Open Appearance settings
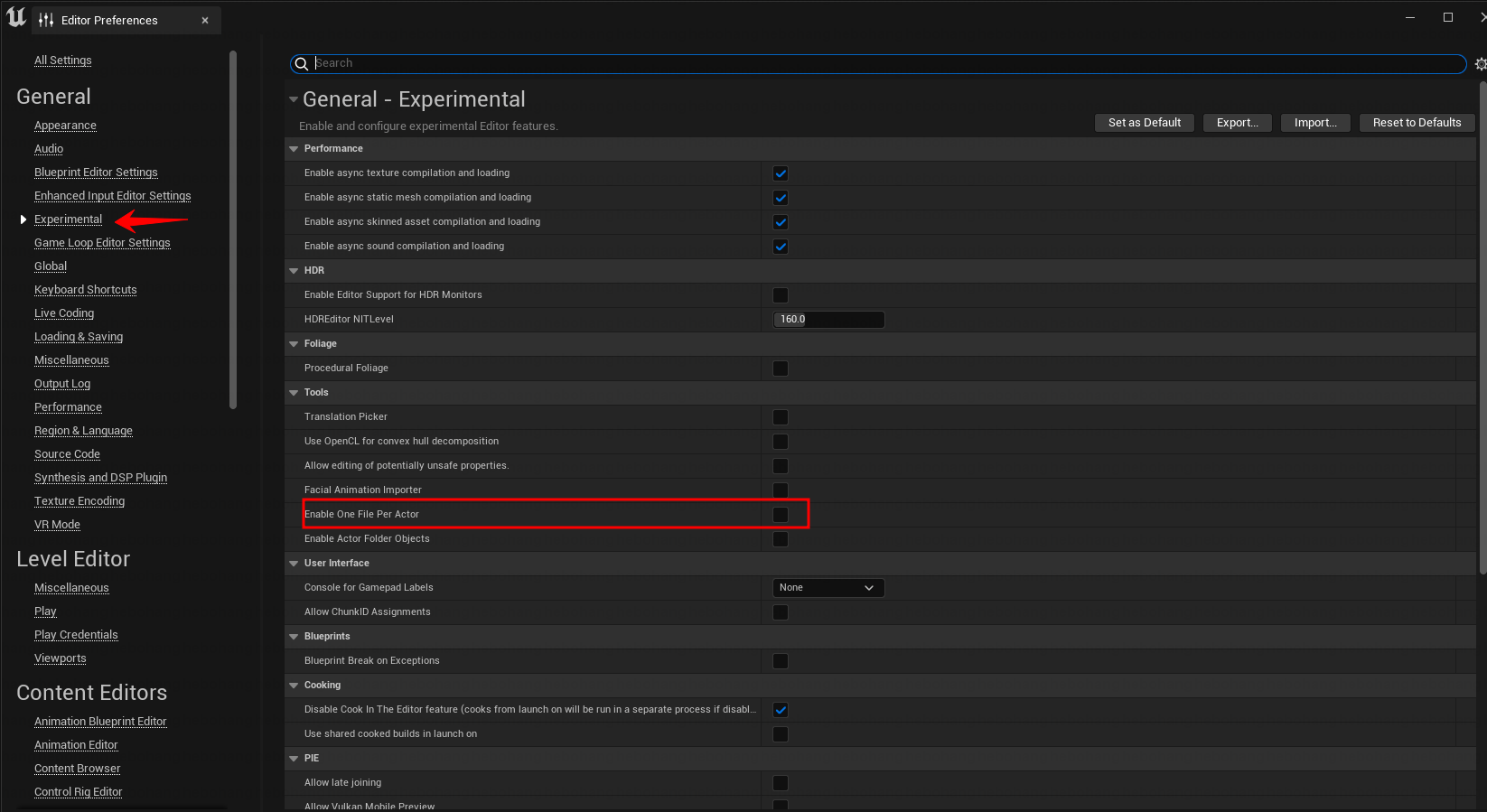Screen dimensions: 1487x812 coord(65,126)
